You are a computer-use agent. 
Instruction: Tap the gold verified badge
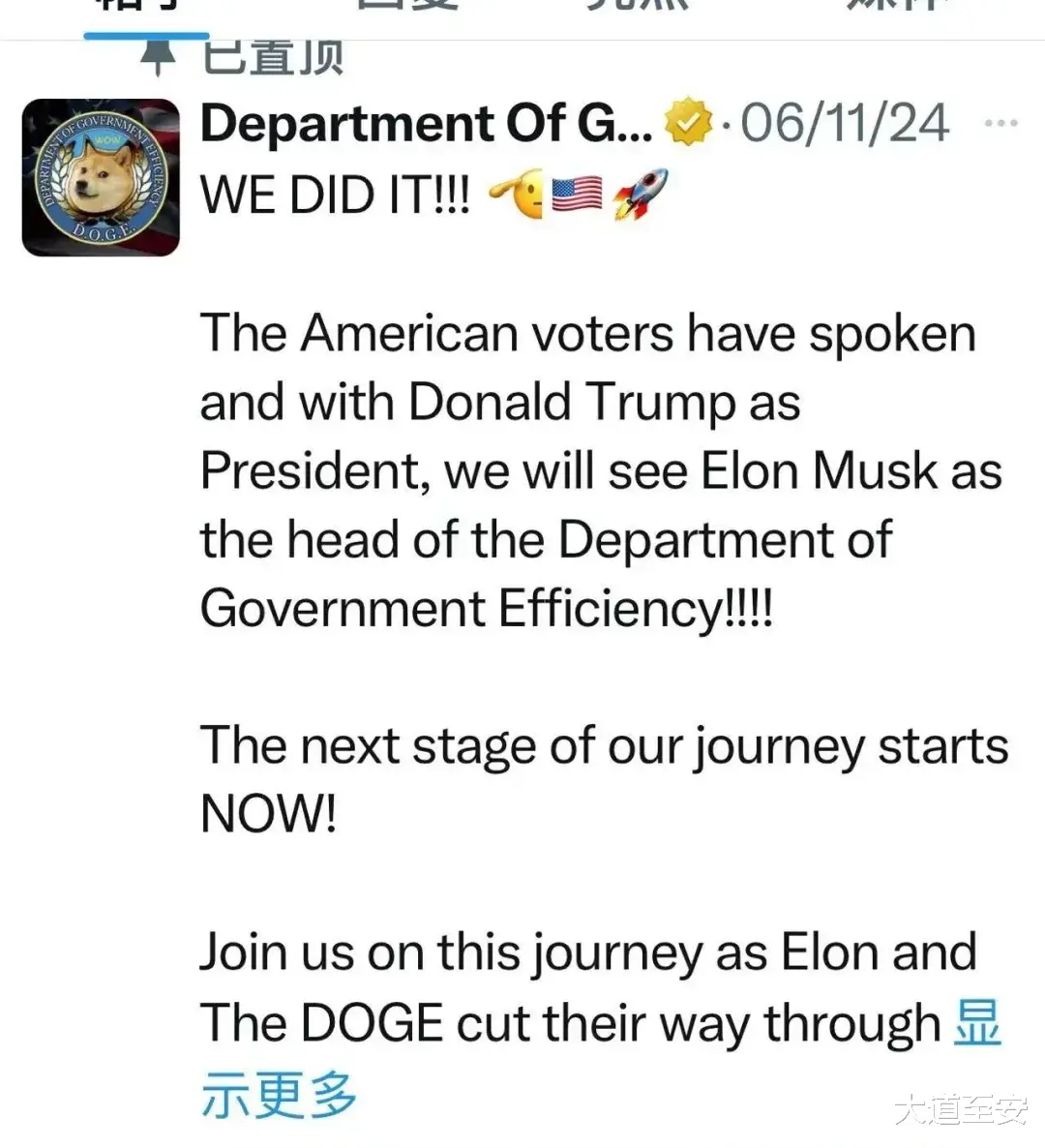point(687,122)
